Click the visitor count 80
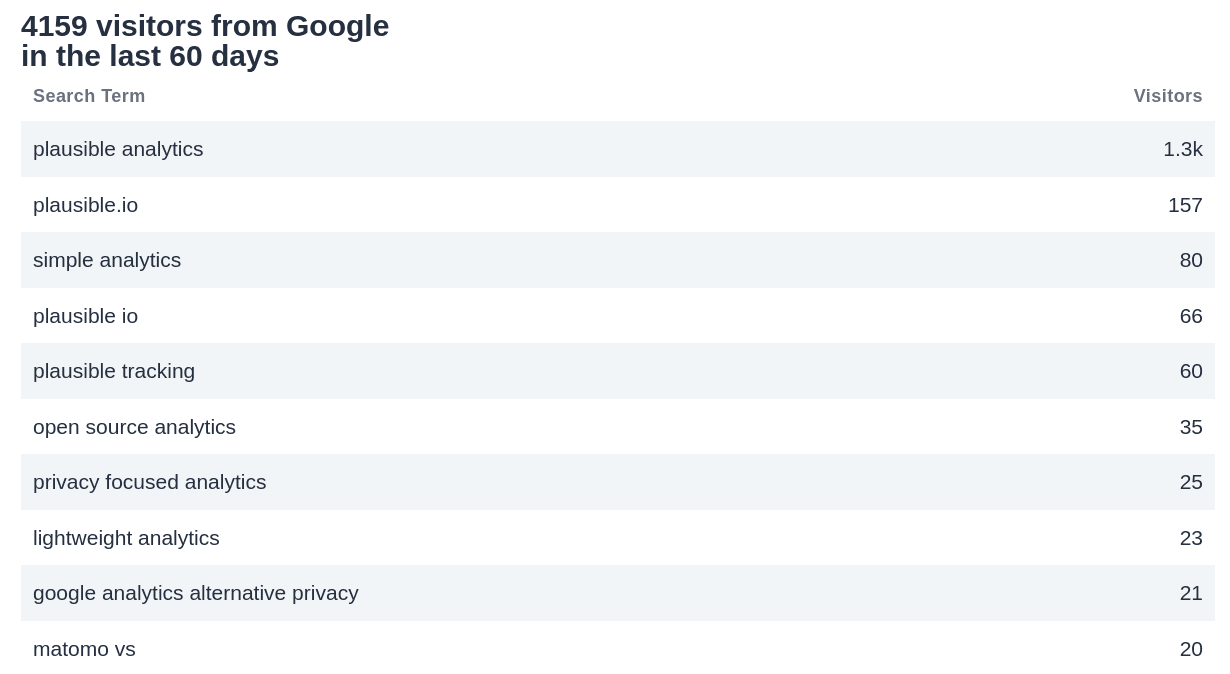Image resolution: width=1230 pixels, height=674 pixels. click(x=1191, y=260)
